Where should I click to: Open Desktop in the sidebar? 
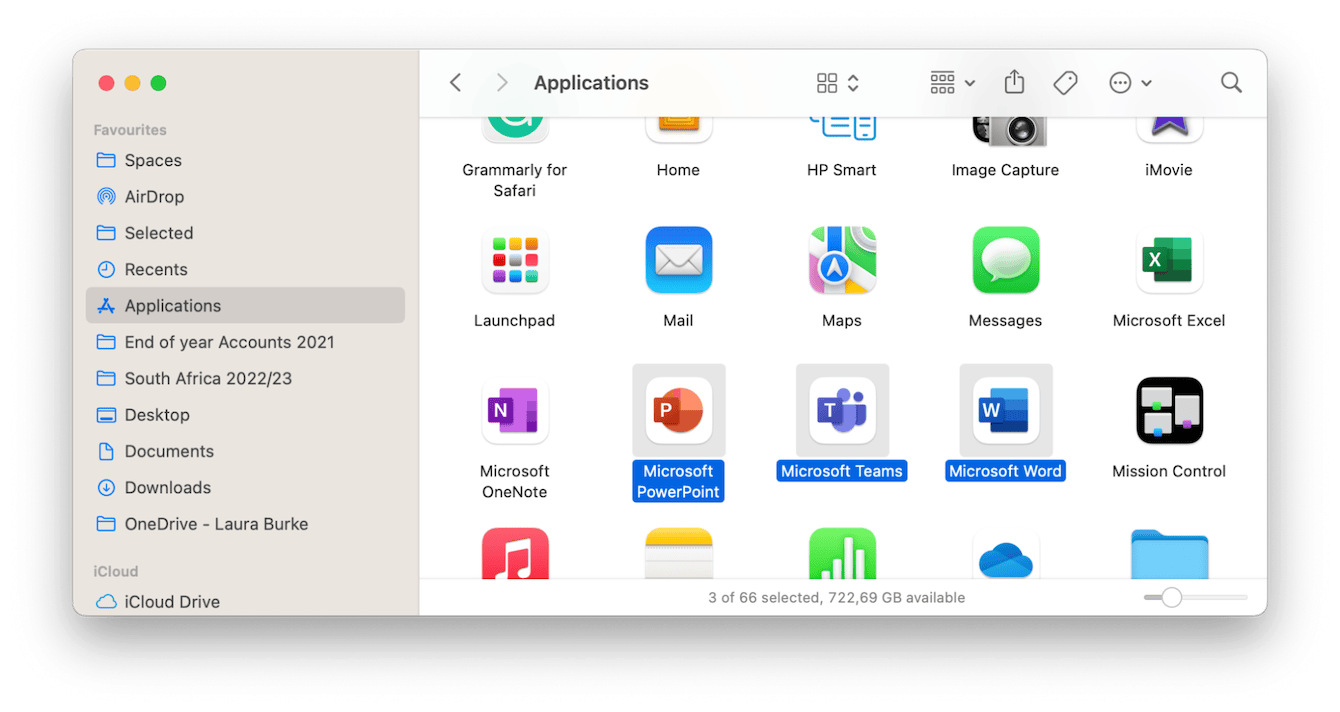point(245,415)
